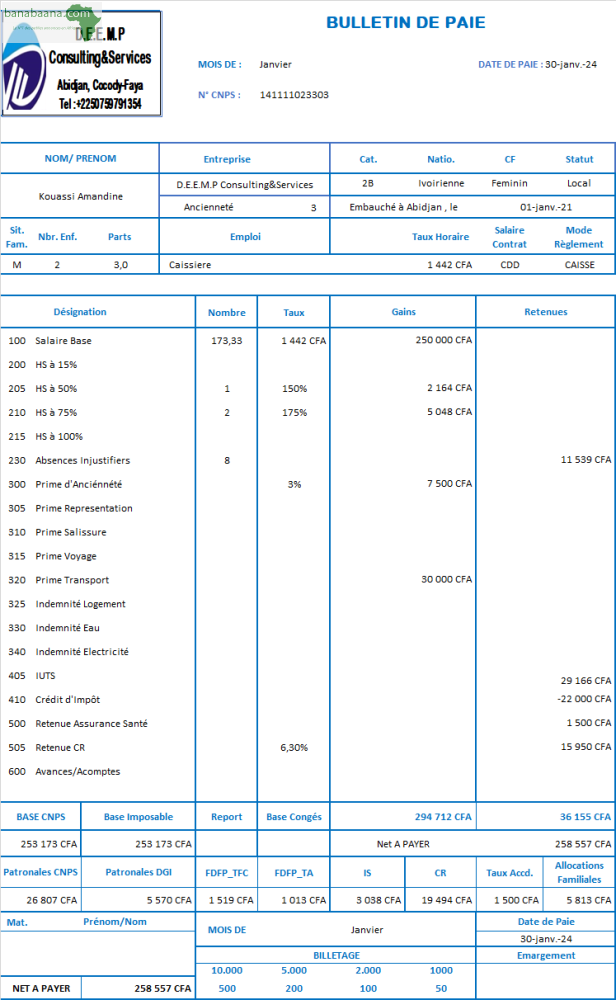Image resolution: width=616 pixels, height=1000 pixels.
Task: Click the category value 2B
Action: pyautogui.click(x=368, y=183)
